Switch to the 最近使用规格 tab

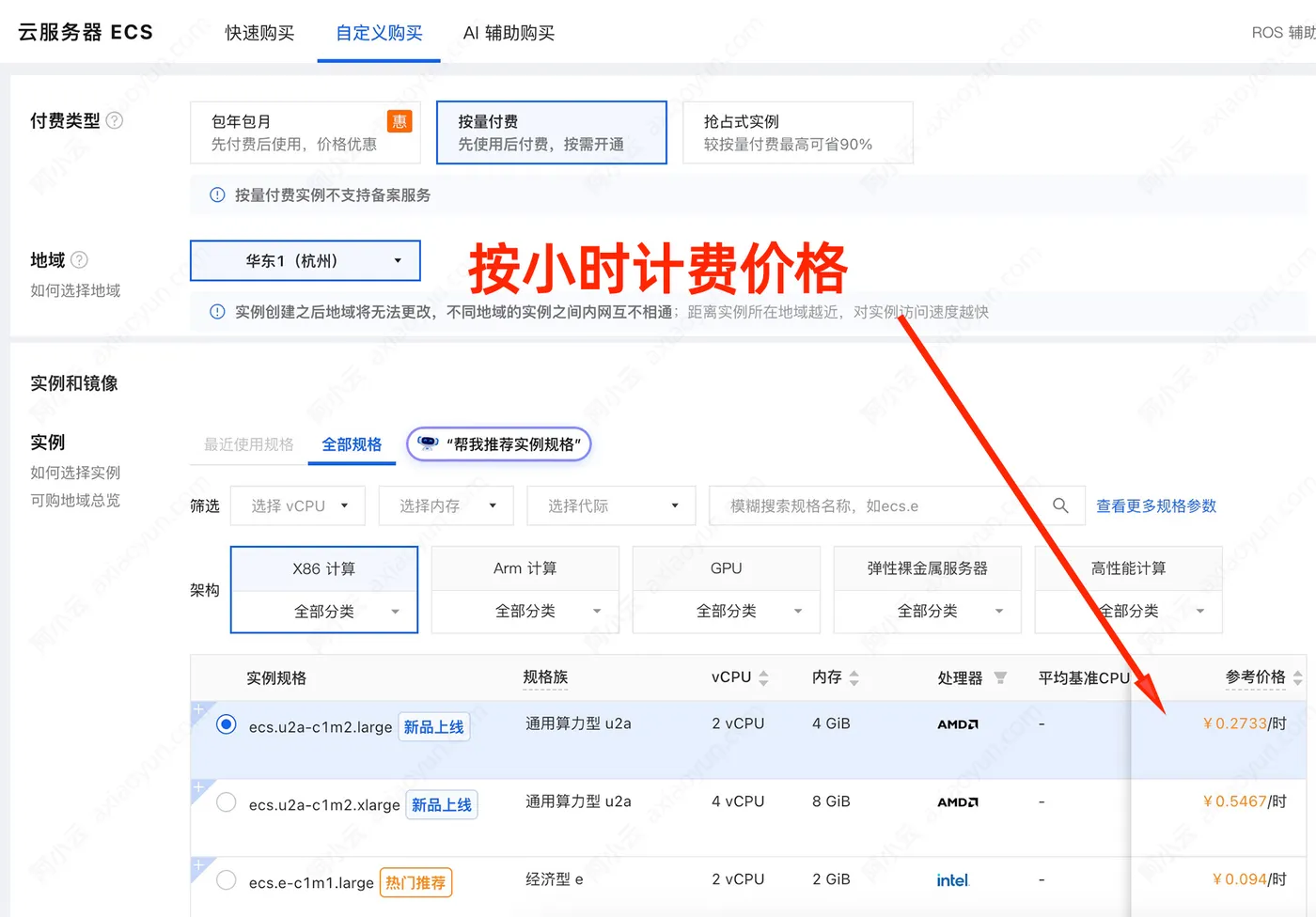[x=249, y=444]
